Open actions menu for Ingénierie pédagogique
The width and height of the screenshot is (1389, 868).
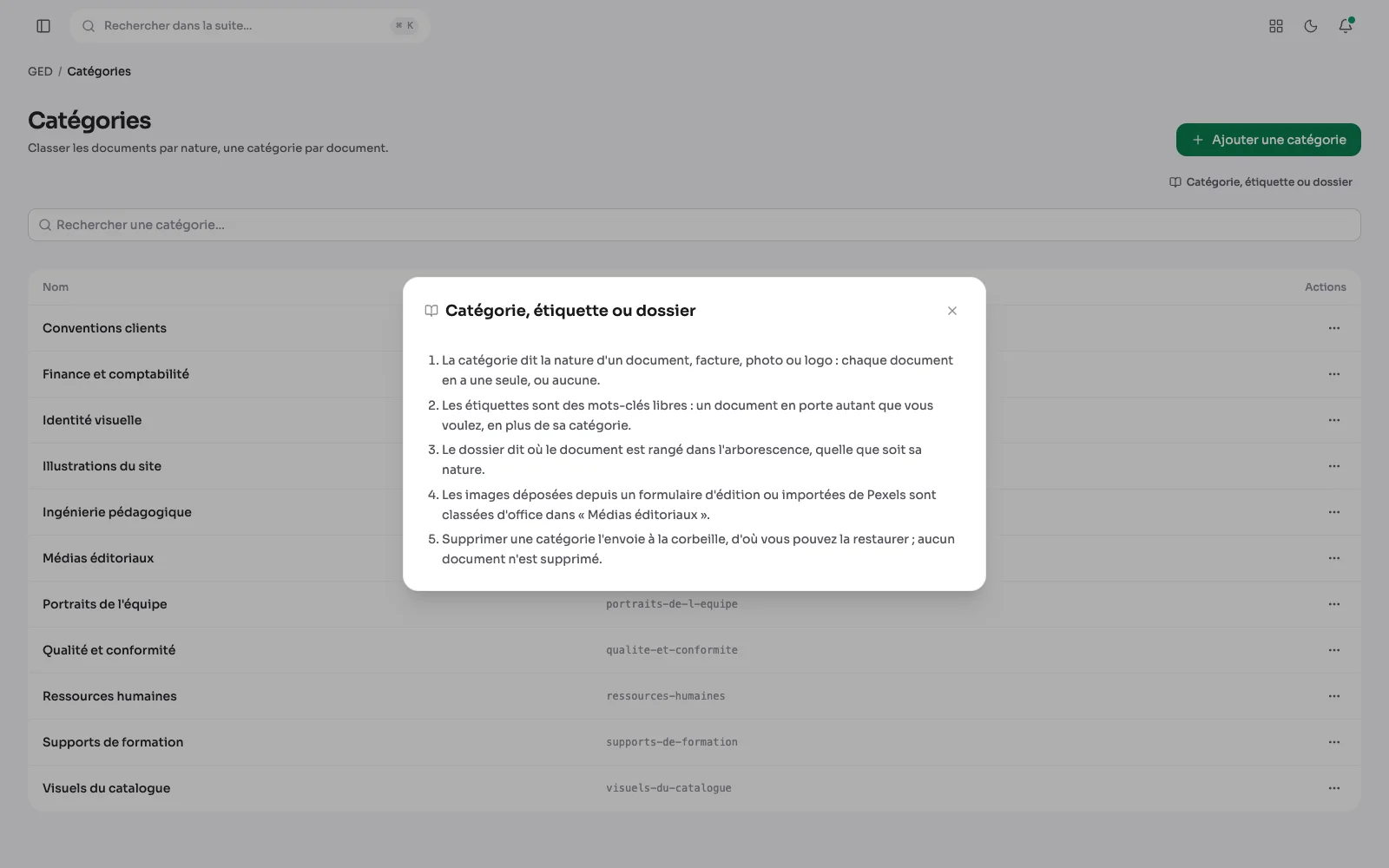pos(1334,512)
